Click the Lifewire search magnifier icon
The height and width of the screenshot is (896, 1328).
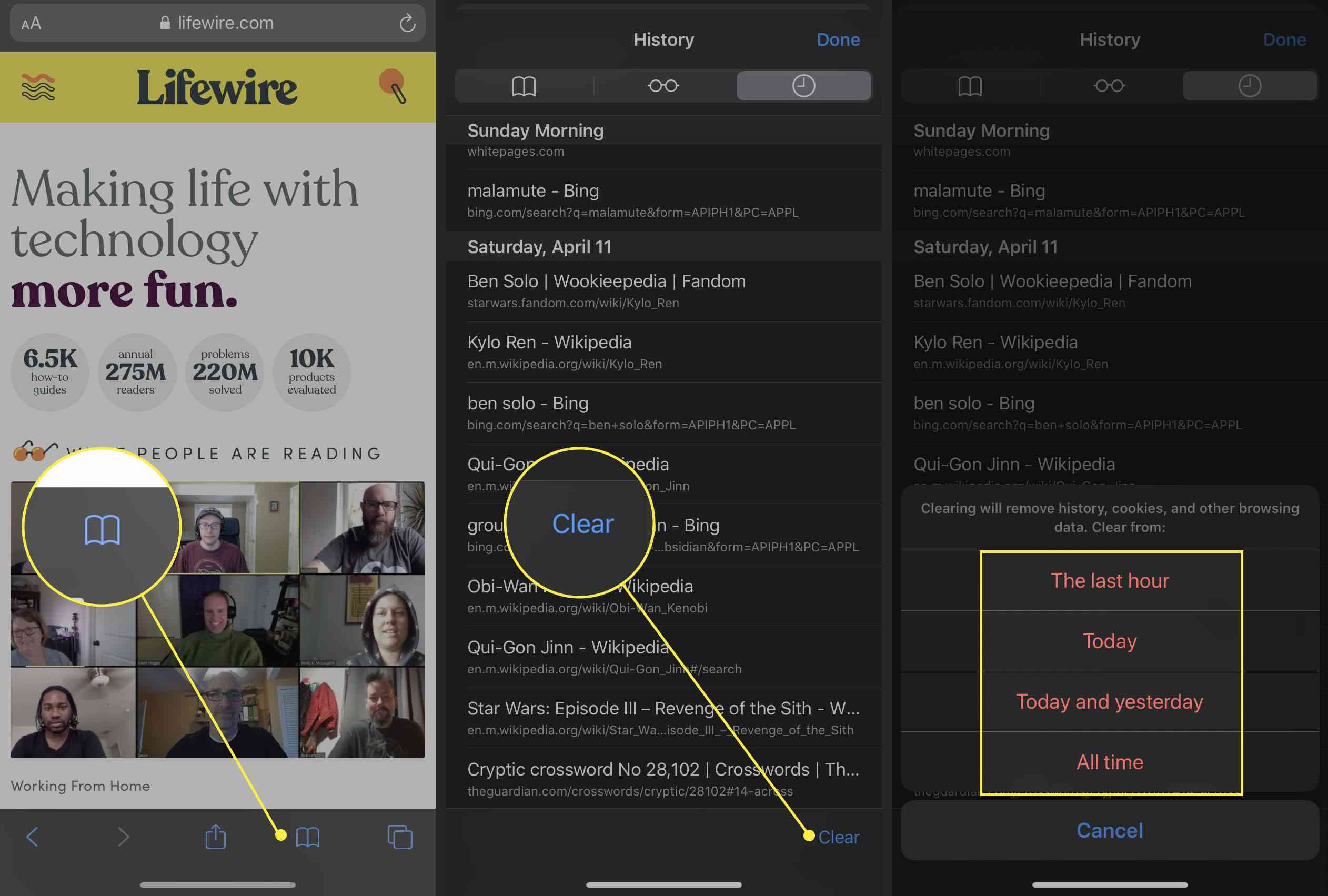pos(393,86)
